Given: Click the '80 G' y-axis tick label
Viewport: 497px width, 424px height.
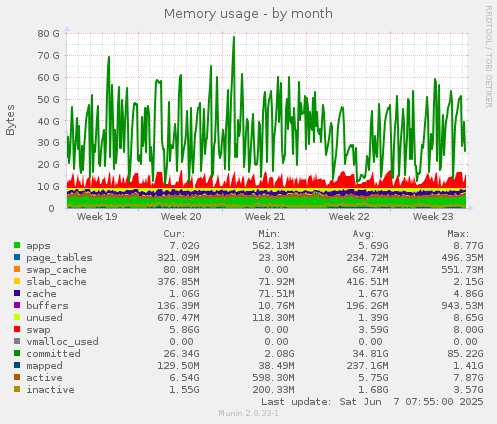Looking at the screenshot, I should [48, 33].
